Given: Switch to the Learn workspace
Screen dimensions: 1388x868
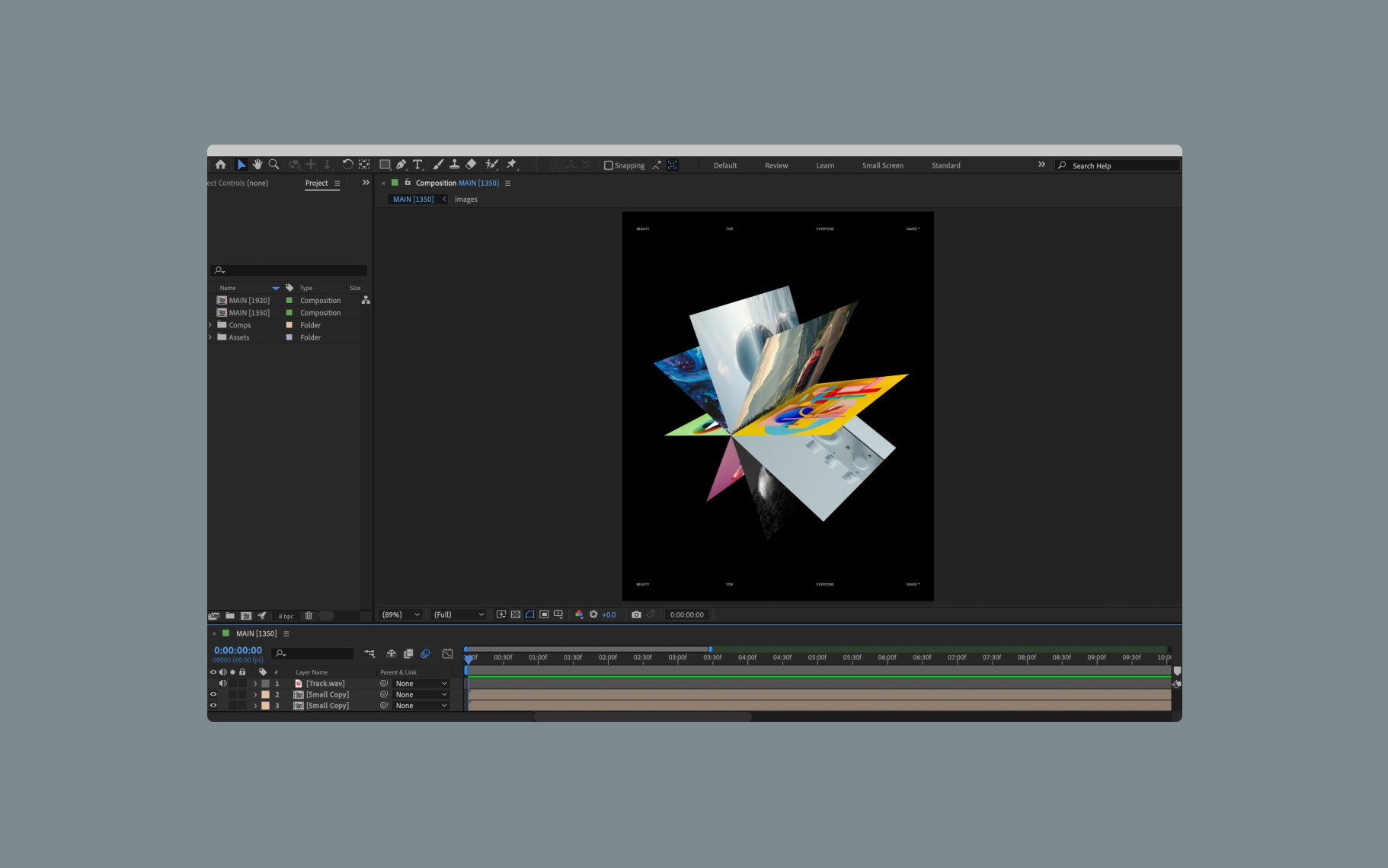Looking at the screenshot, I should pyautogui.click(x=825, y=165).
